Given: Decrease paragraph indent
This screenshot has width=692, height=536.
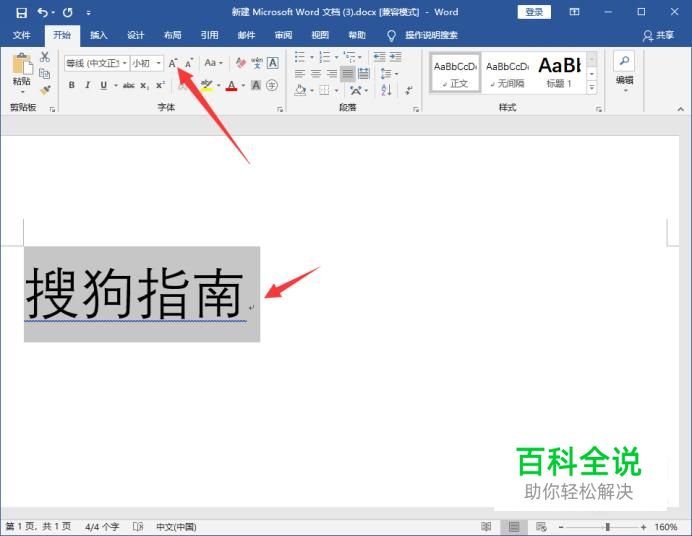Looking at the screenshot, I should tap(380, 57).
